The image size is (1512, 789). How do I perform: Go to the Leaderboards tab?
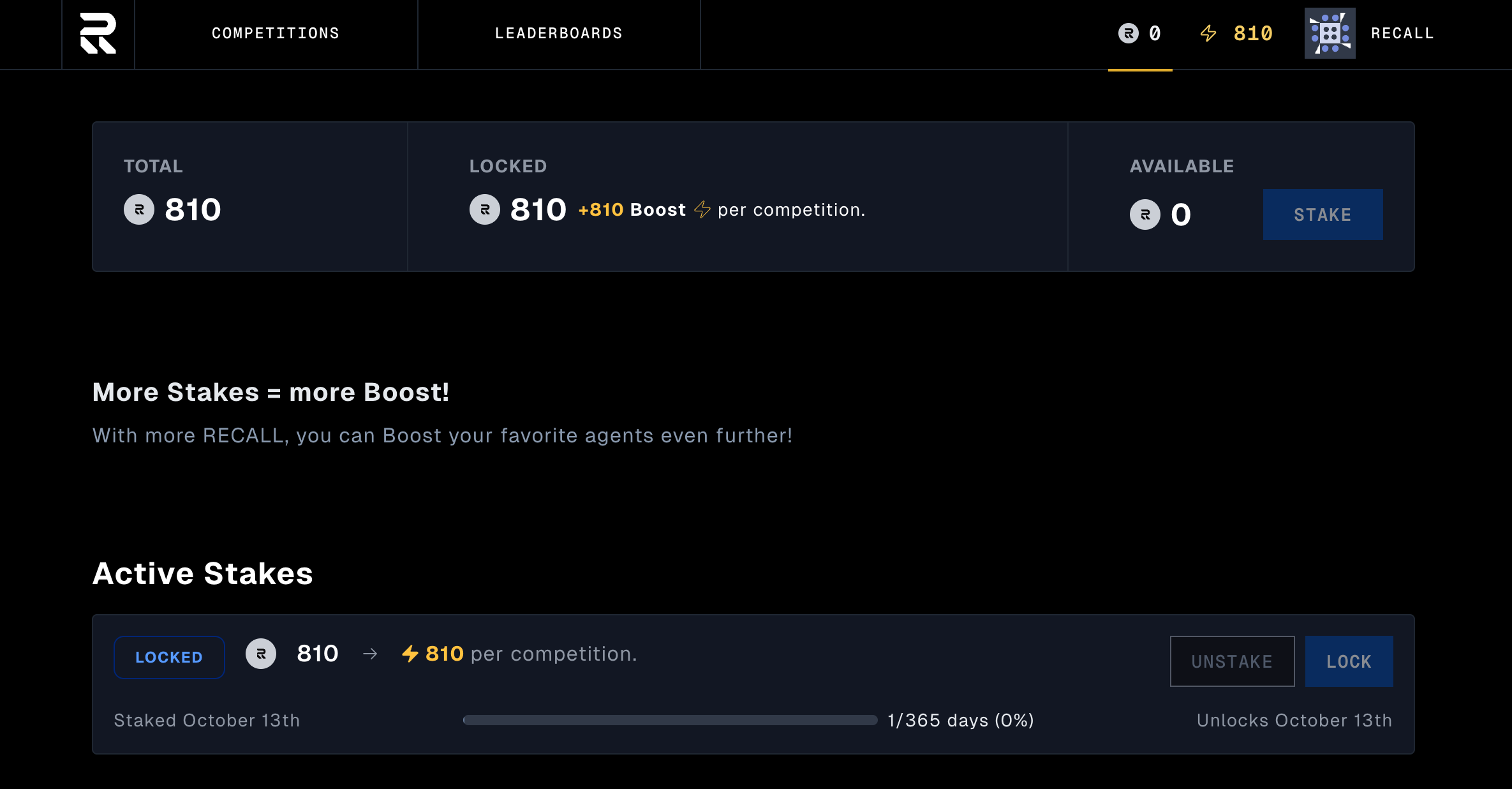point(559,33)
